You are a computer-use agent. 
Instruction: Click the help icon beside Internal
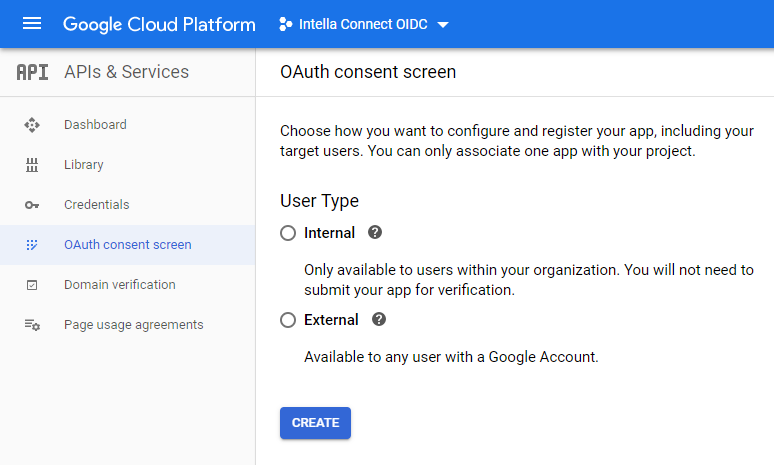click(x=375, y=233)
